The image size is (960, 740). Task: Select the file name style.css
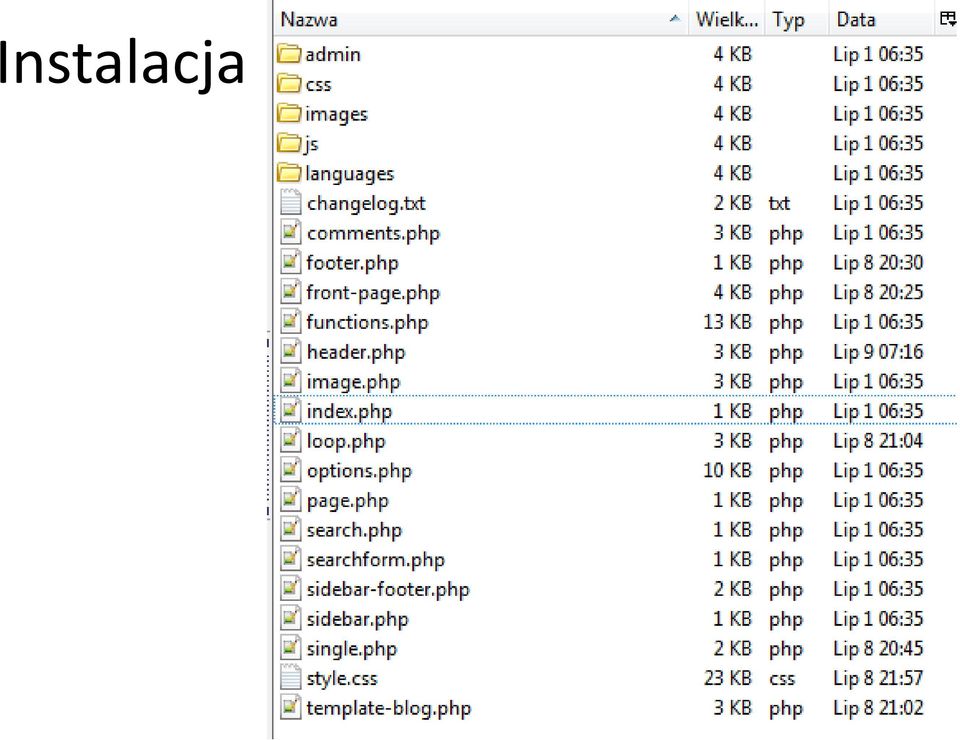(x=342, y=678)
